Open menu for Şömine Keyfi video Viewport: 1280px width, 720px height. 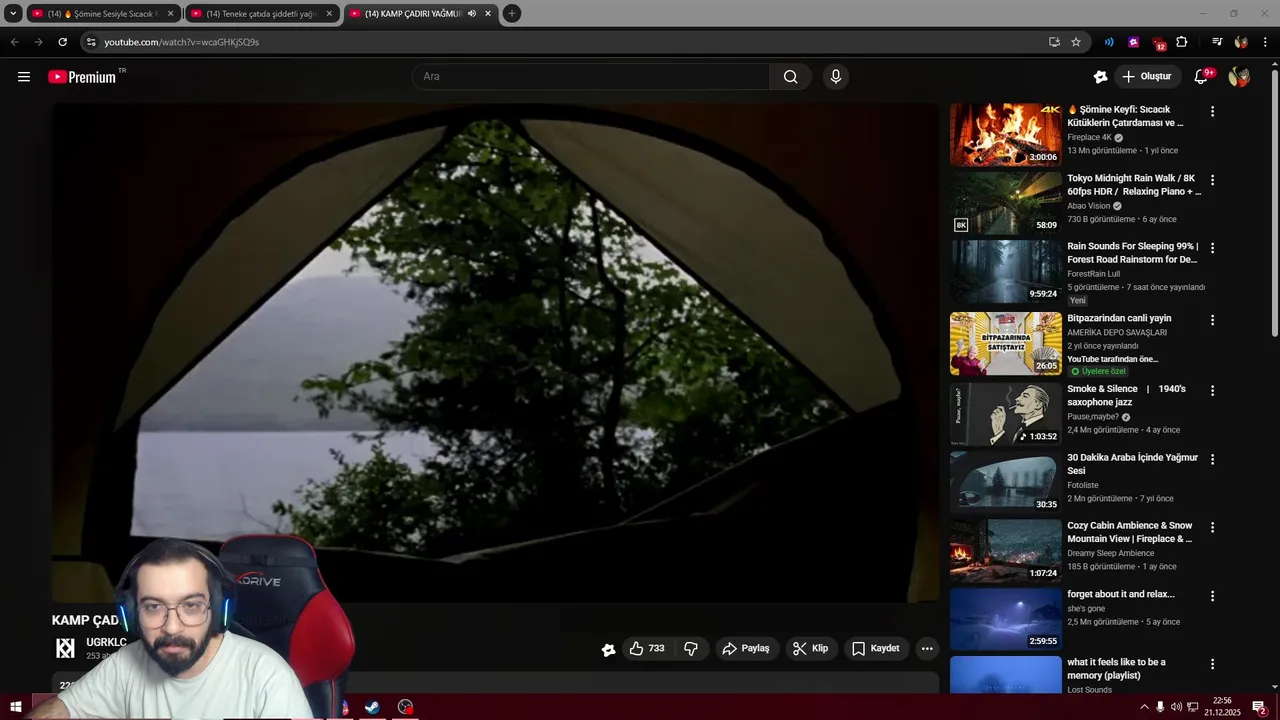coord(1212,112)
